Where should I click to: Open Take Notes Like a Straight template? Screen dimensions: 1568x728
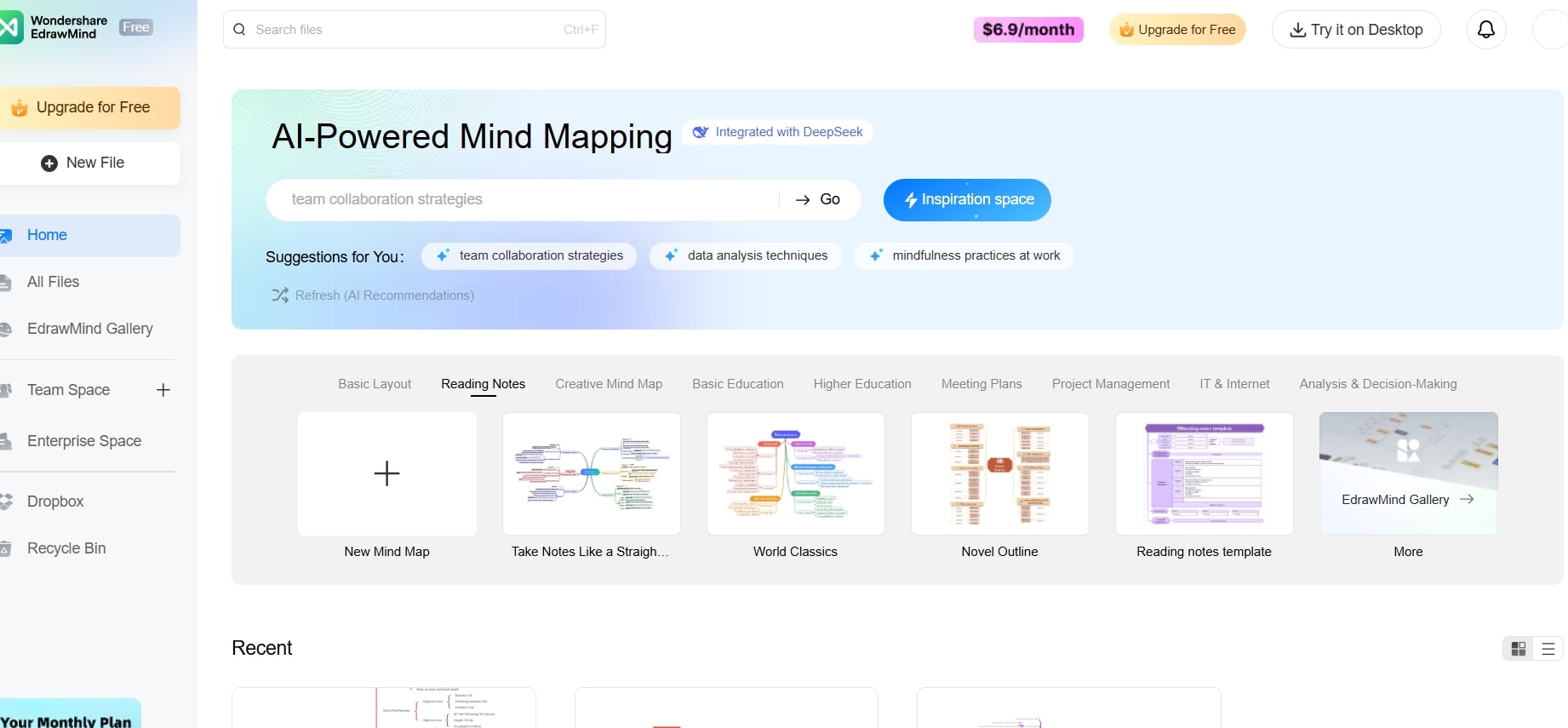pos(592,474)
